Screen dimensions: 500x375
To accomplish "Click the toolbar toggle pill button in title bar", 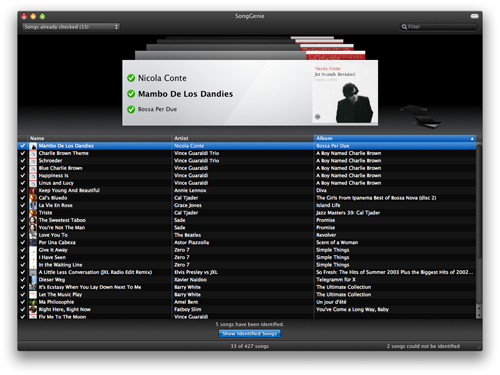I will [x=475, y=16].
